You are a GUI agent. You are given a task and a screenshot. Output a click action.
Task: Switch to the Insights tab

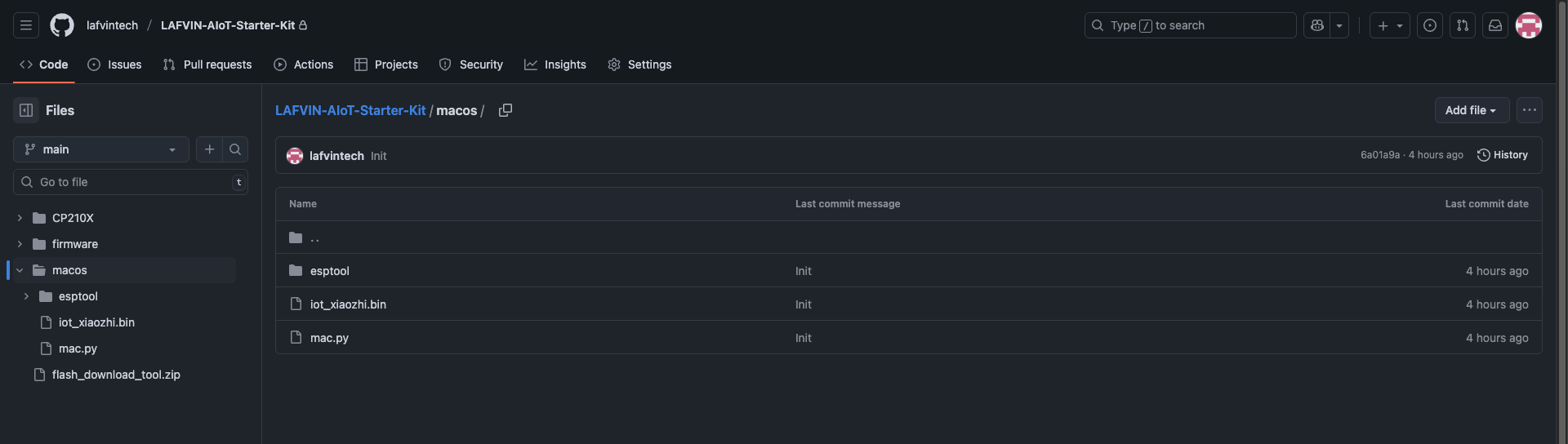coord(555,64)
